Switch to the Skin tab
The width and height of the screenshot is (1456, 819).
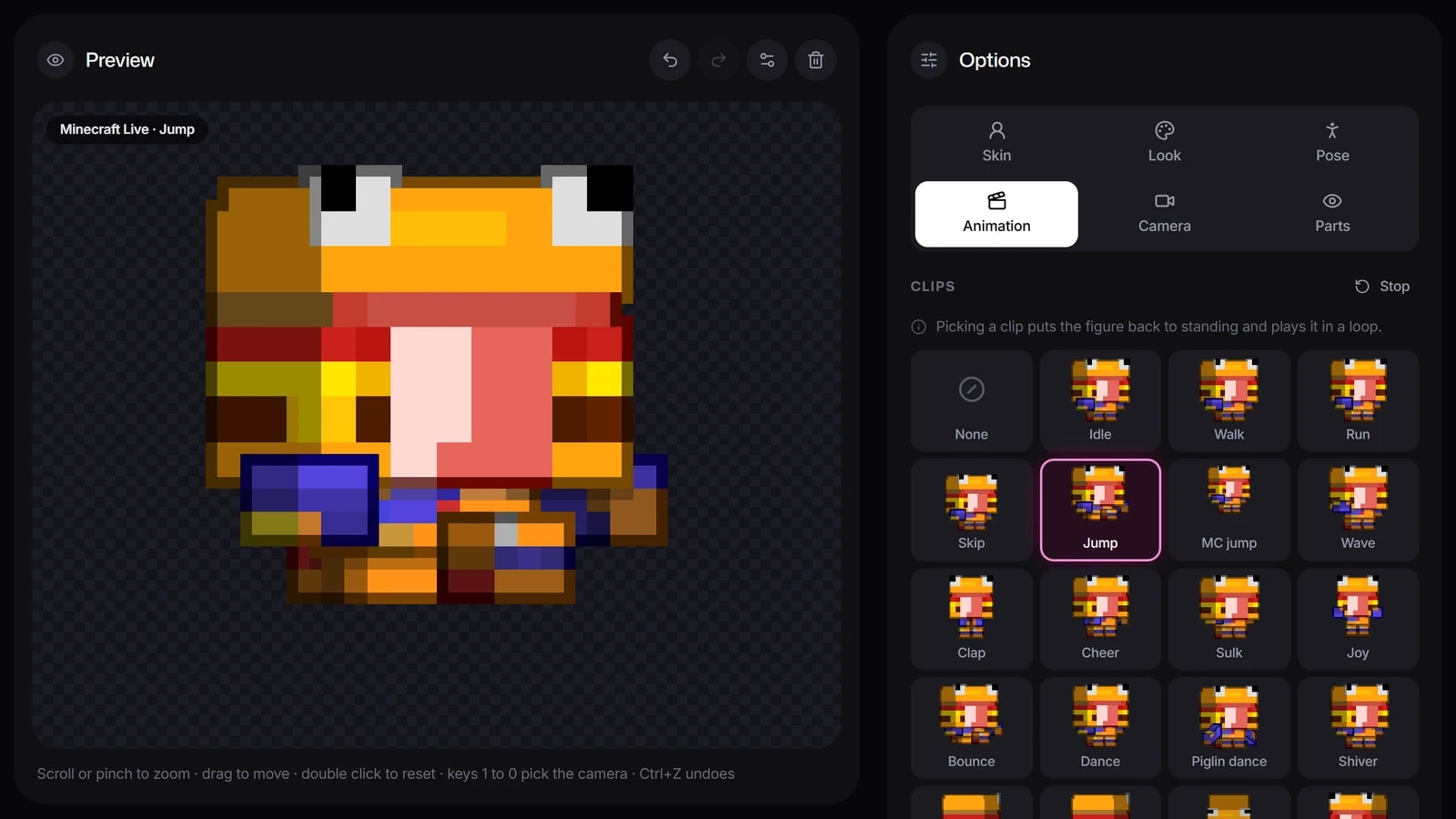point(996,143)
